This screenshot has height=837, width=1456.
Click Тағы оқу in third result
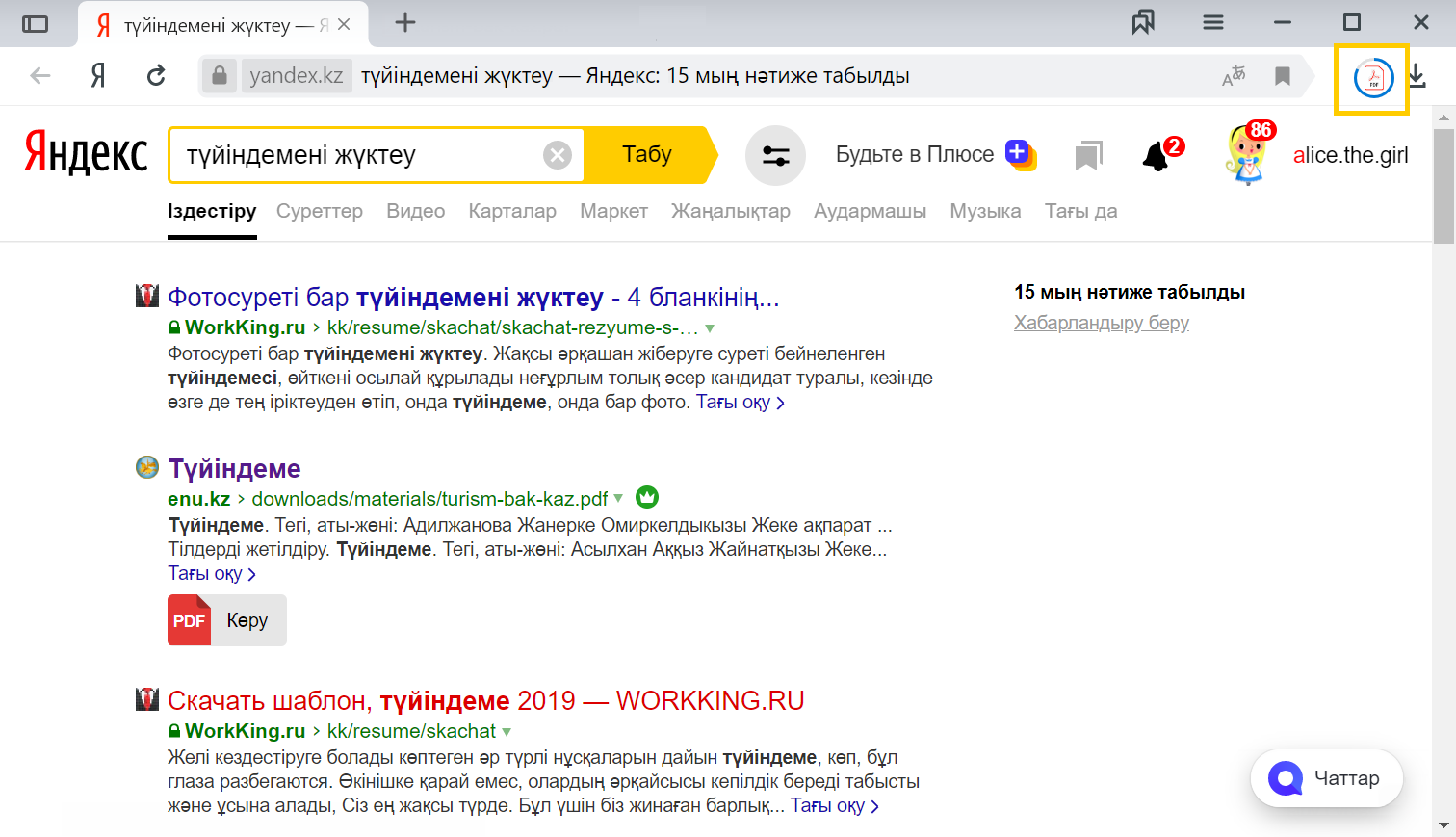[x=834, y=806]
